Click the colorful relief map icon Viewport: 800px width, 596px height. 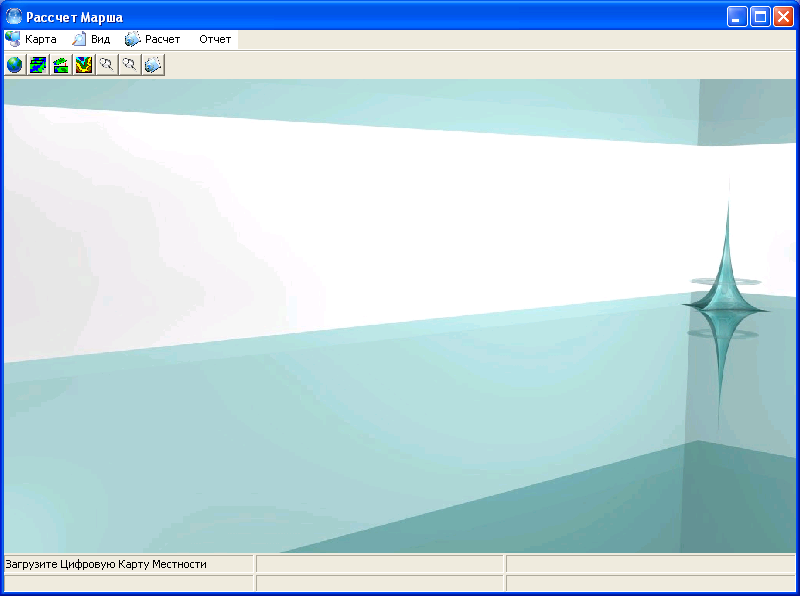[84, 65]
